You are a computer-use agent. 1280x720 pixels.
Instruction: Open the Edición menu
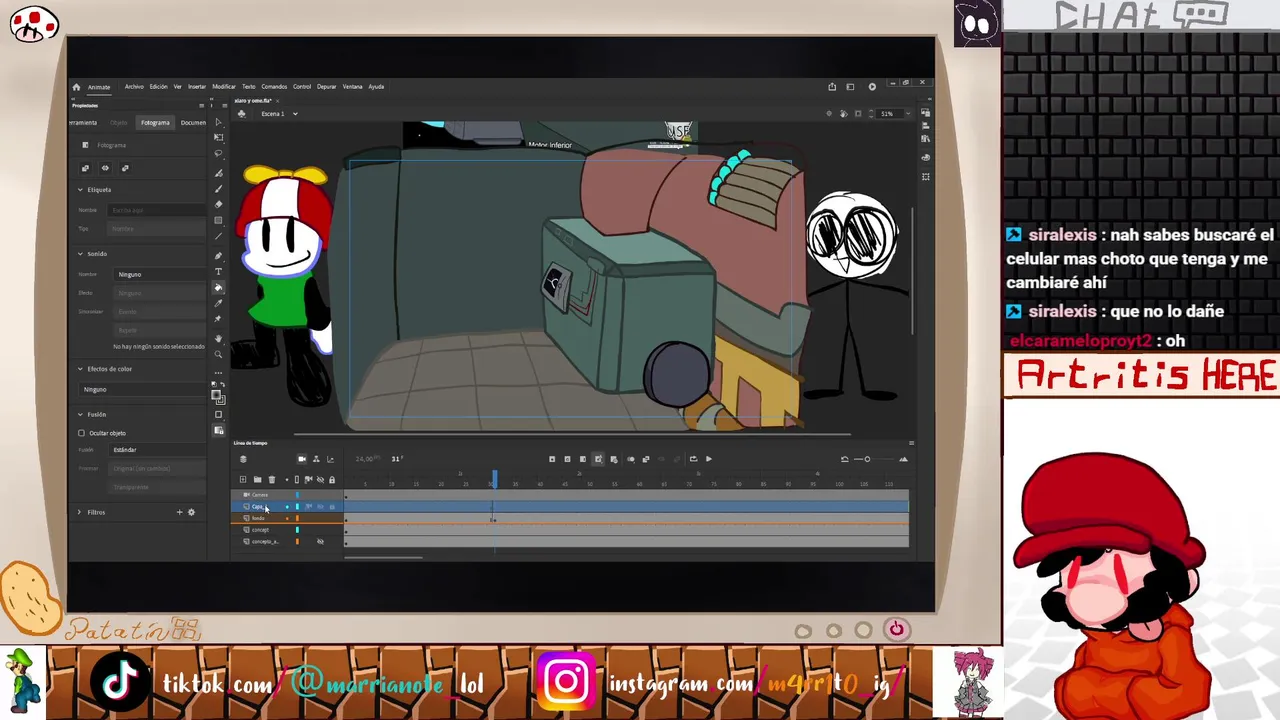click(159, 87)
